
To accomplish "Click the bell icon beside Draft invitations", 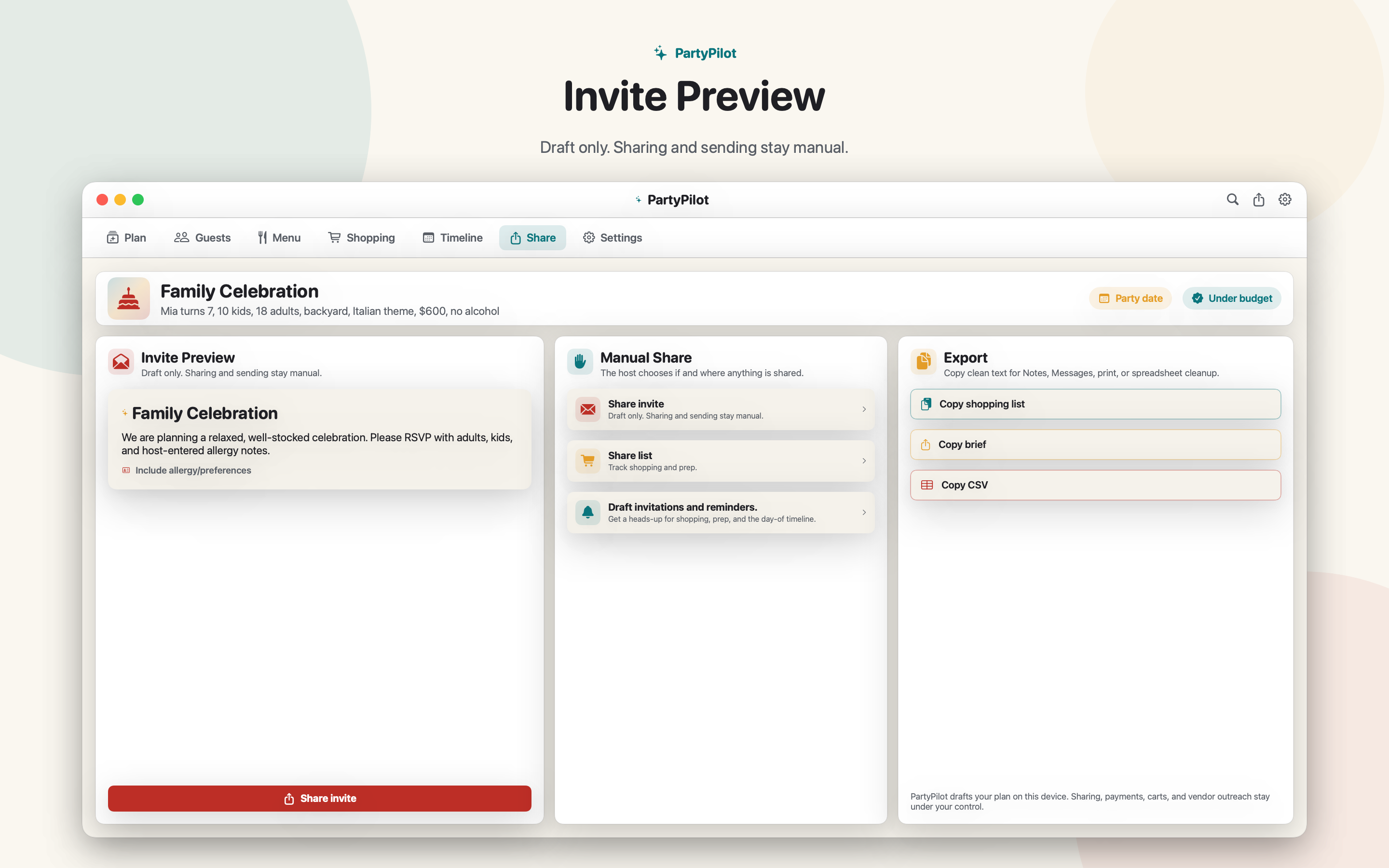I will click(588, 513).
